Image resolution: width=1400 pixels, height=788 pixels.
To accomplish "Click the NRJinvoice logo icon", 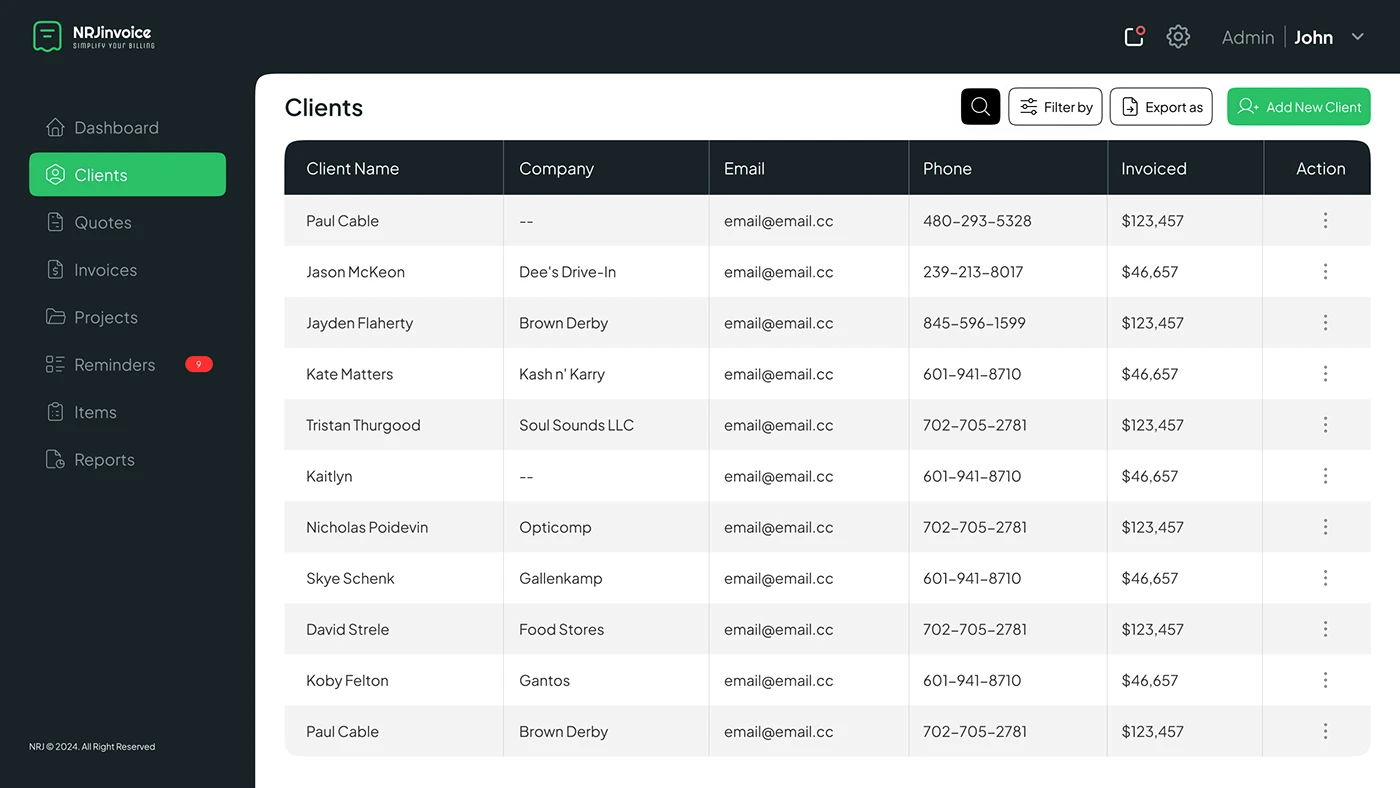I will (47, 37).
